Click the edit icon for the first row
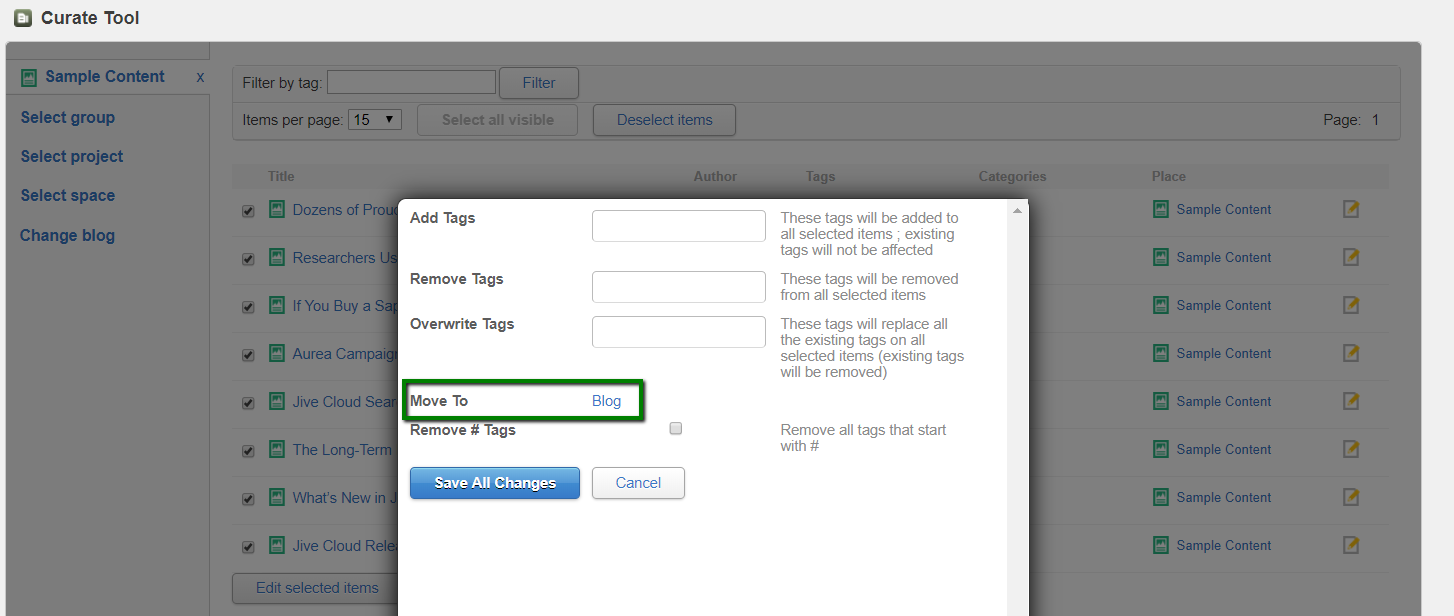 1351,209
